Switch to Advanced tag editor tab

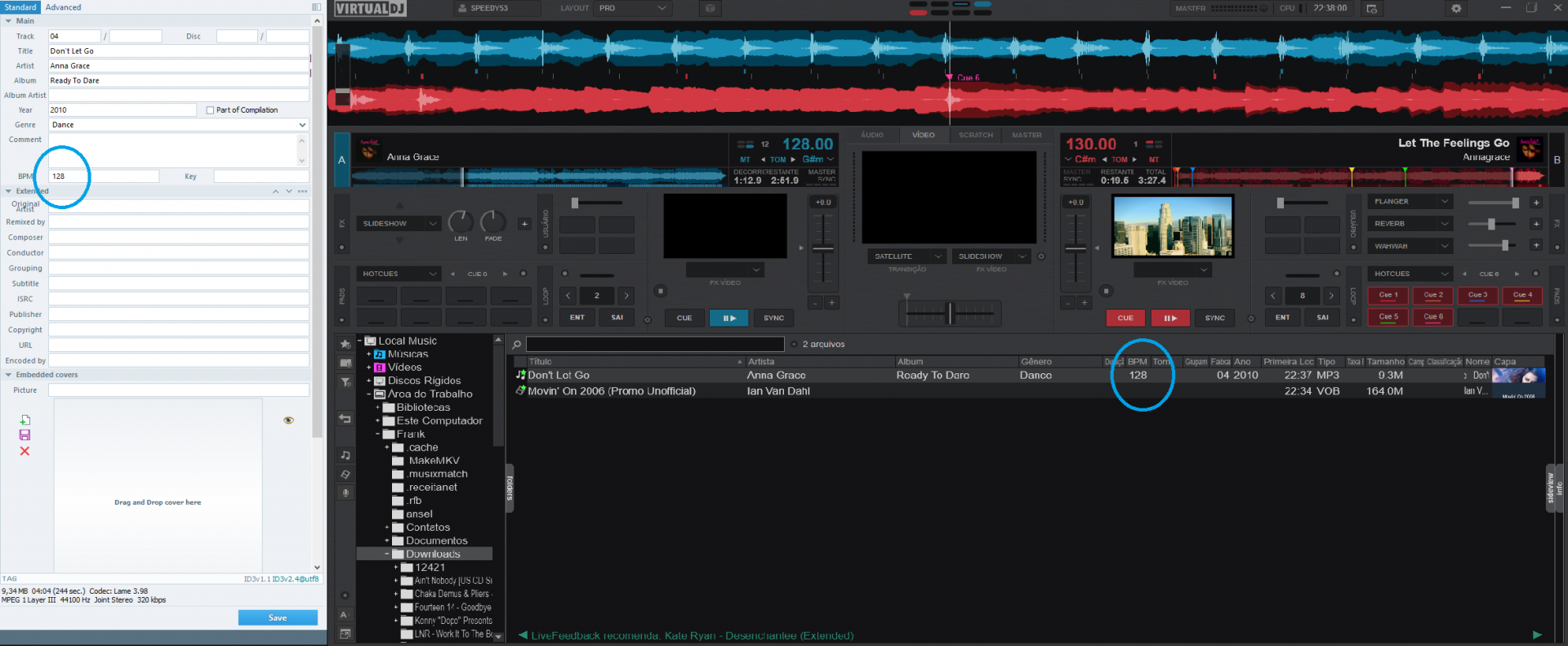(x=63, y=7)
